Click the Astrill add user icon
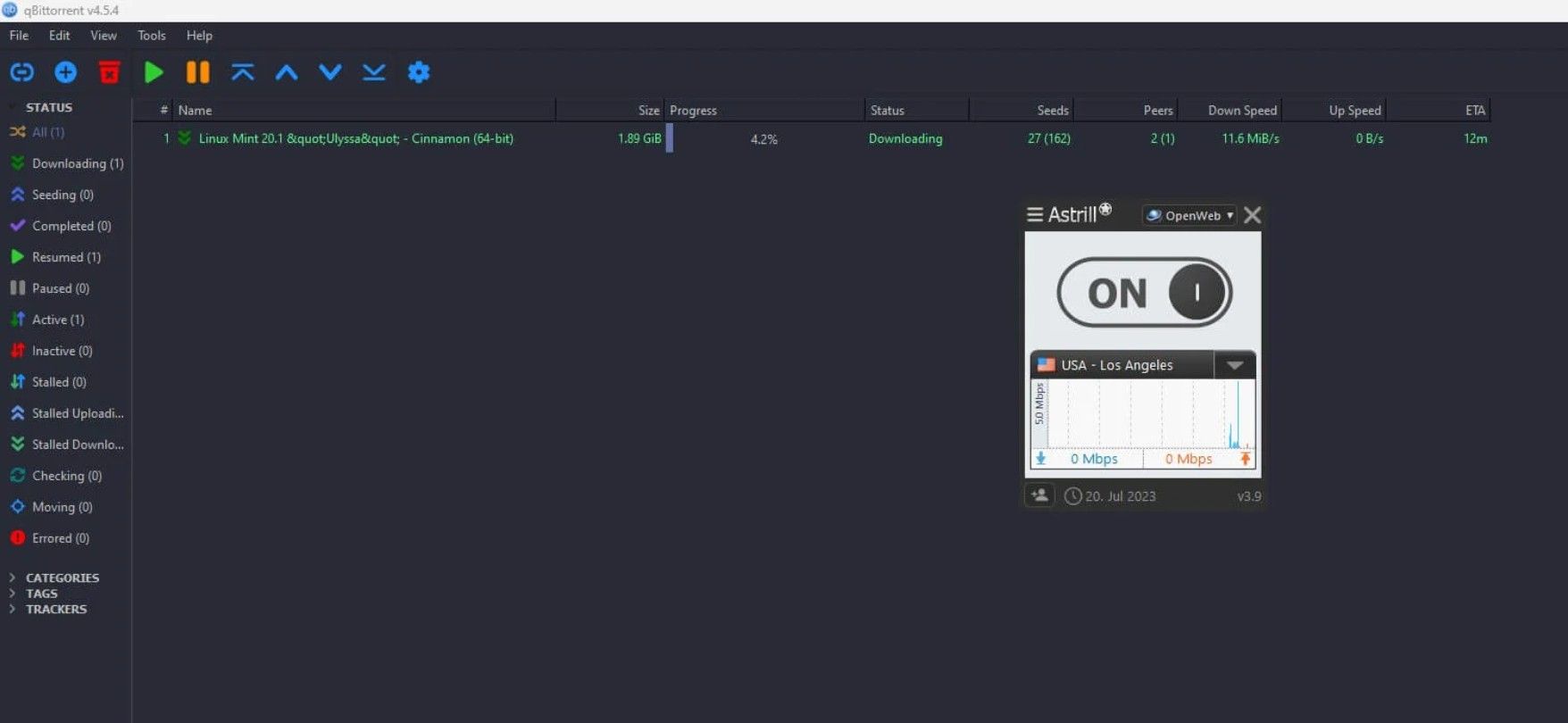1568x723 pixels. pos(1039,495)
